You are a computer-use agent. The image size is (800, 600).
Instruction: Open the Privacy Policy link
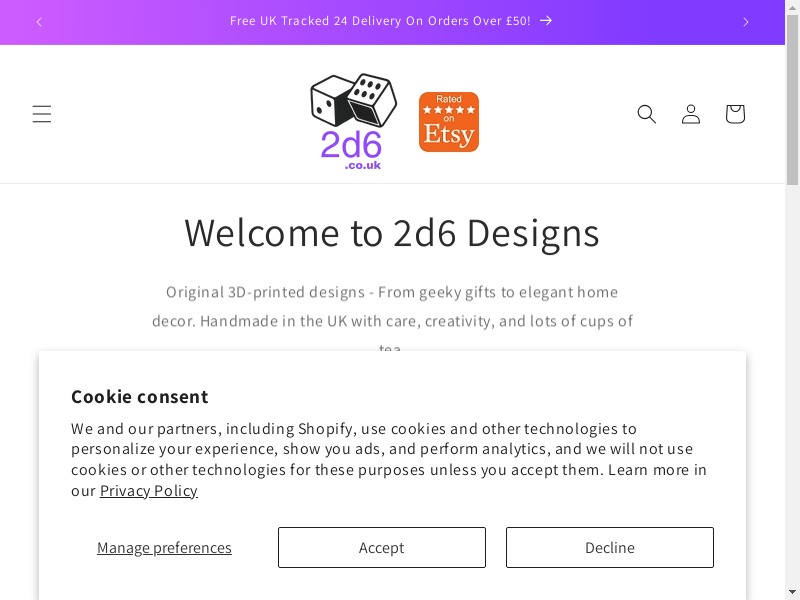pyautogui.click(x=149, y=491)
